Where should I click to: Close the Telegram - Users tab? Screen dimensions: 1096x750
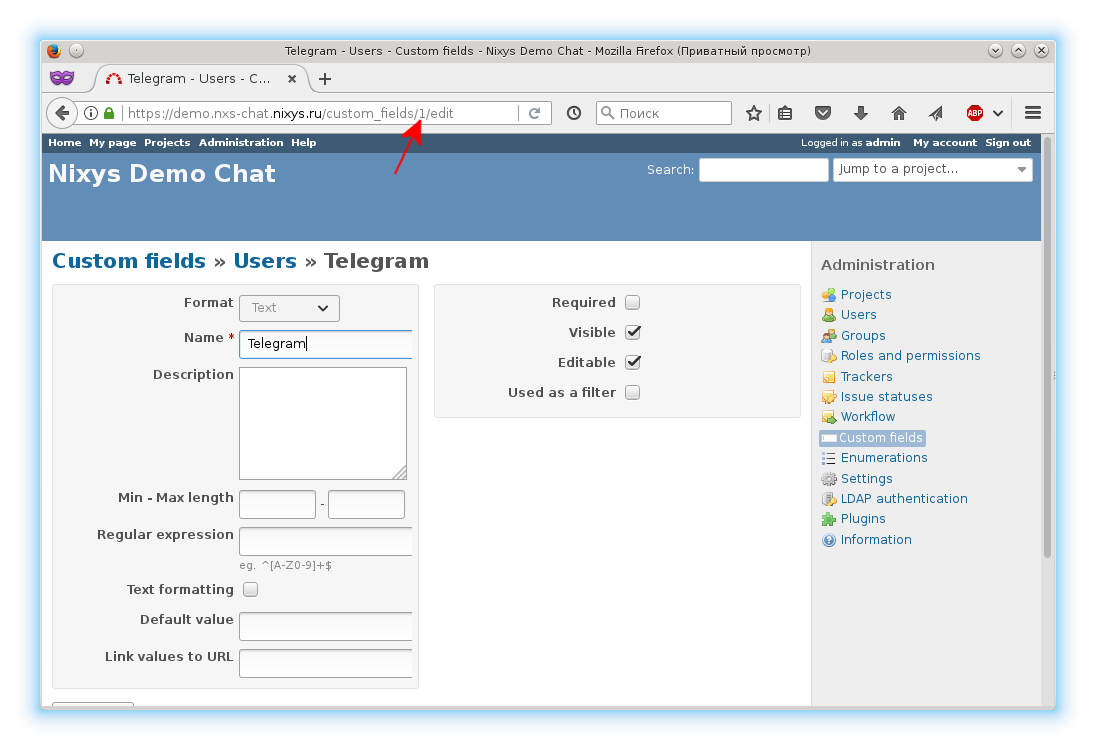coord(292,79)
